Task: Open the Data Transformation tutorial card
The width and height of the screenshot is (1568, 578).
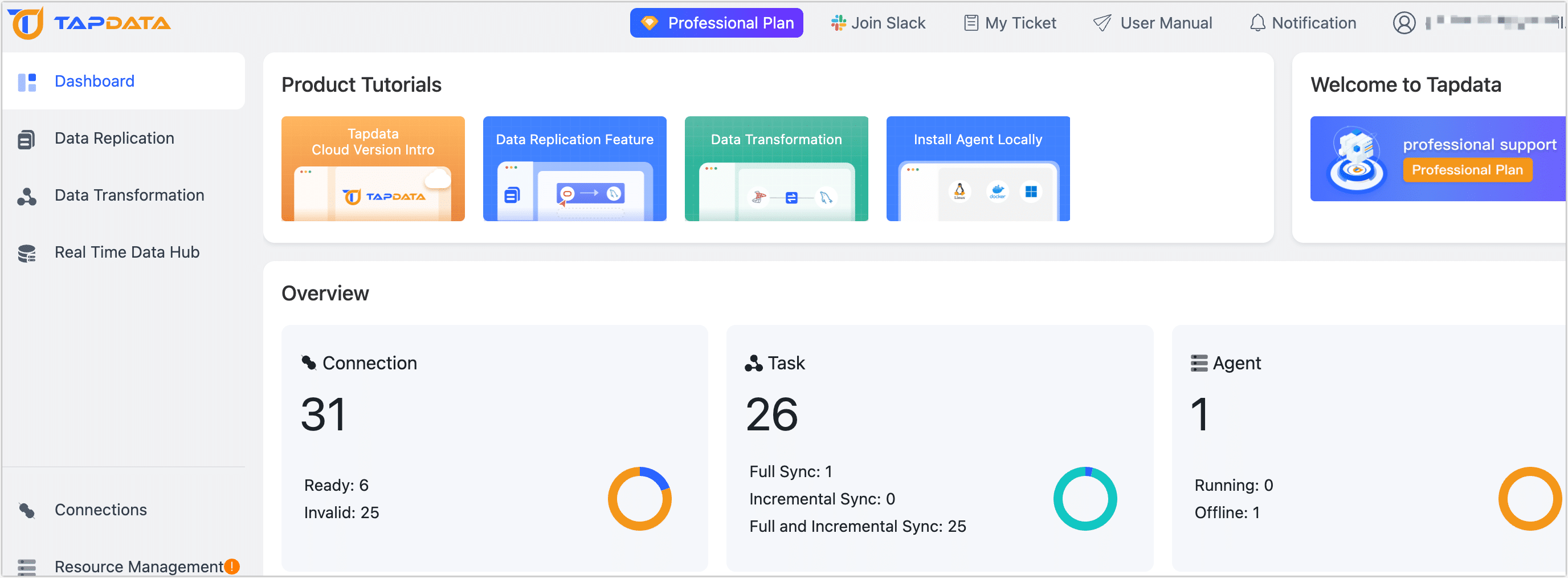Action: 776,169
